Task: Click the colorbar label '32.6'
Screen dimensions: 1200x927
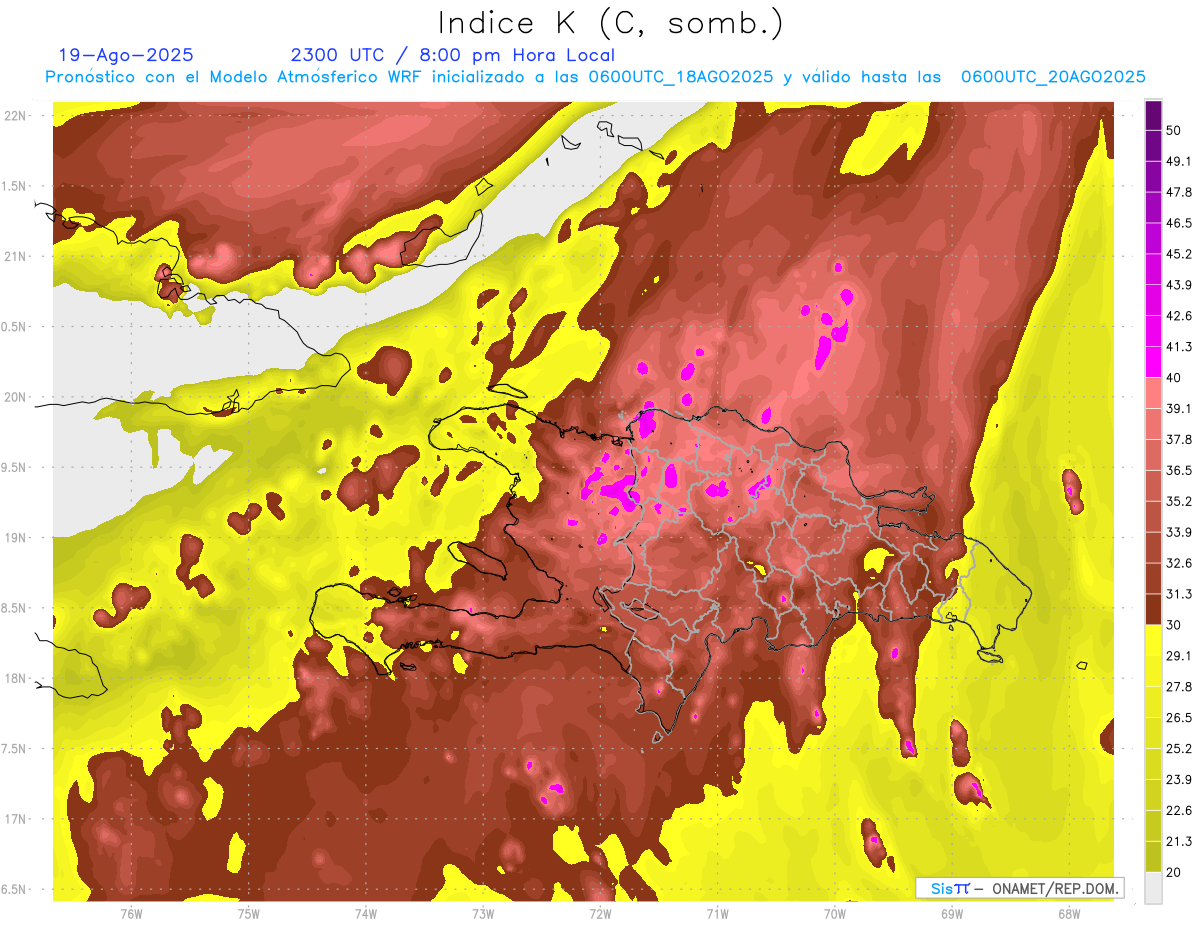Action: pyautogui.click(x=1179, y=563)
